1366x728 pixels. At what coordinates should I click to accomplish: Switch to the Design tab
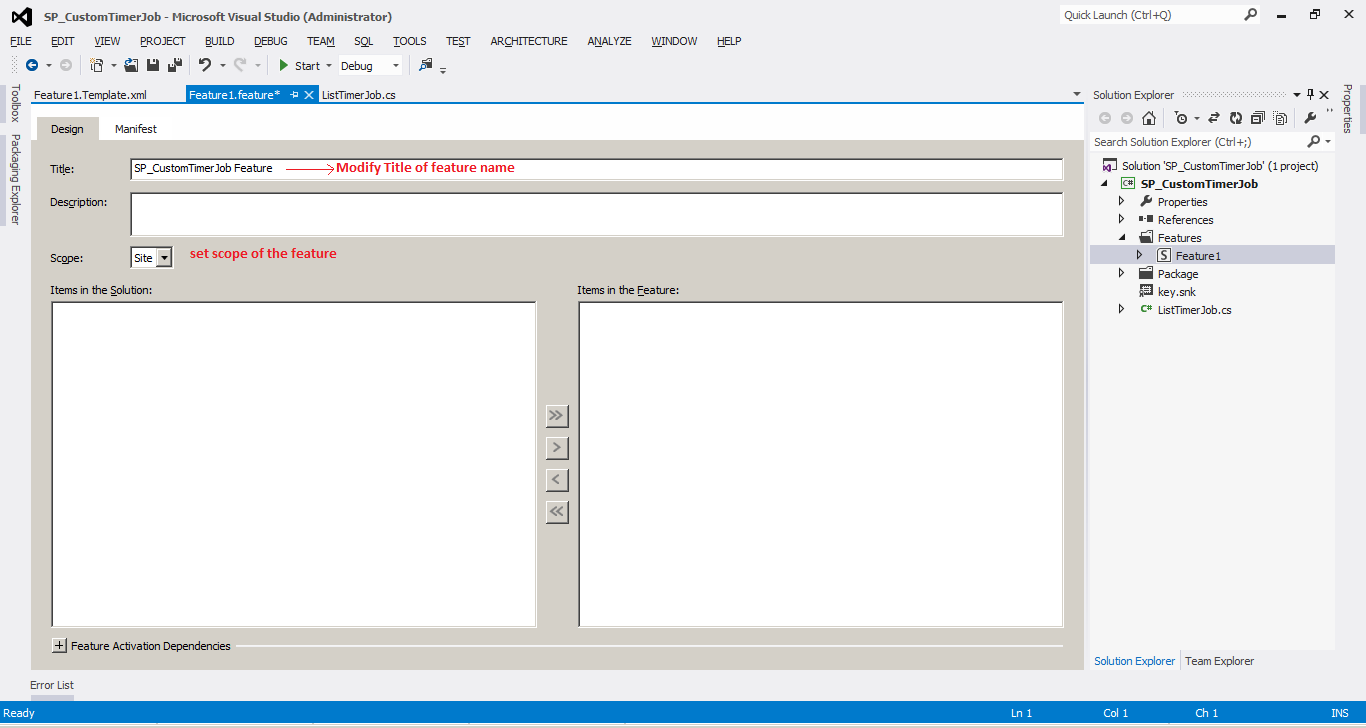pos(67,129)
